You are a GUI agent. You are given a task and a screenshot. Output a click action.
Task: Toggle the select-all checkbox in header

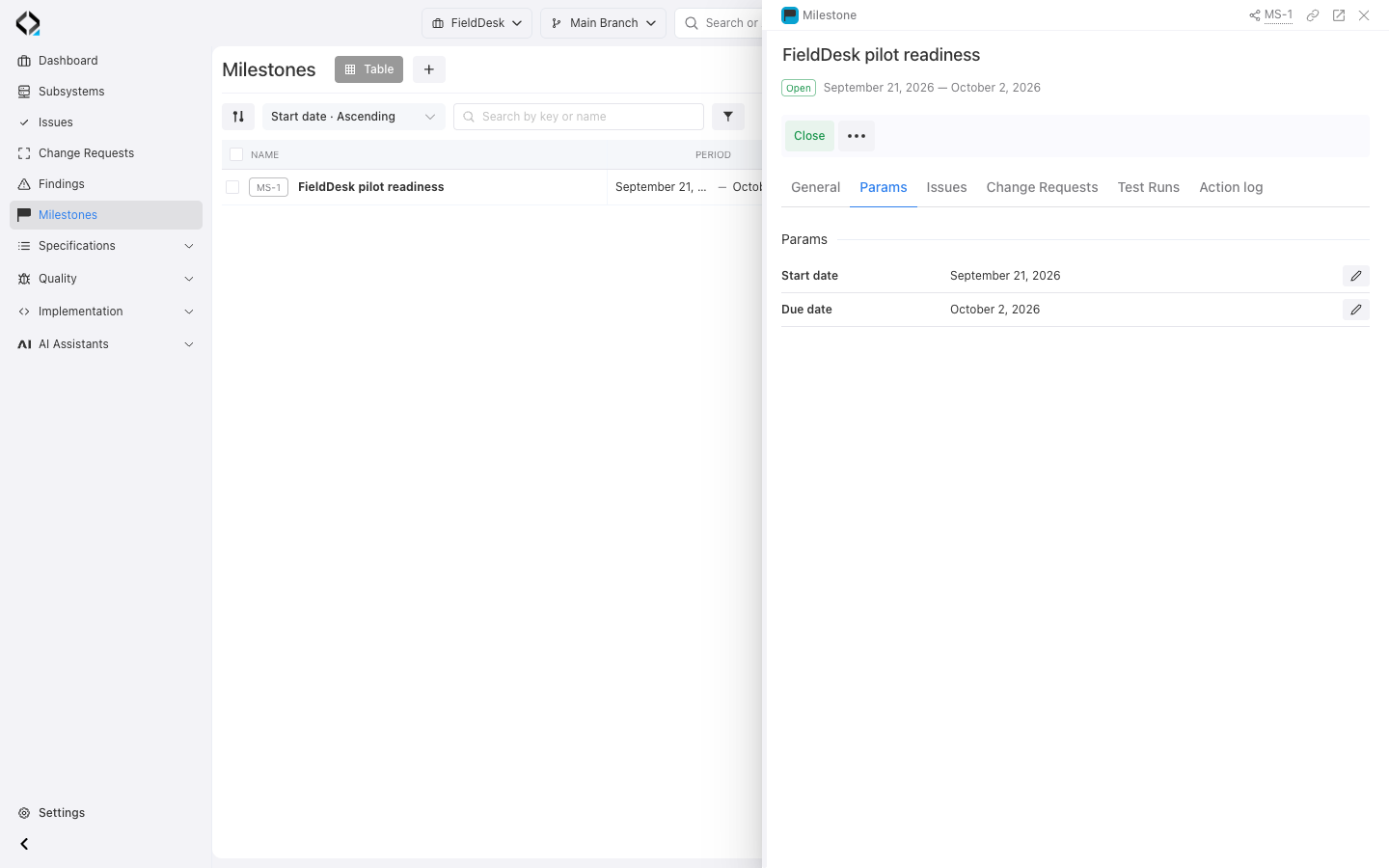tap(236, 154)
